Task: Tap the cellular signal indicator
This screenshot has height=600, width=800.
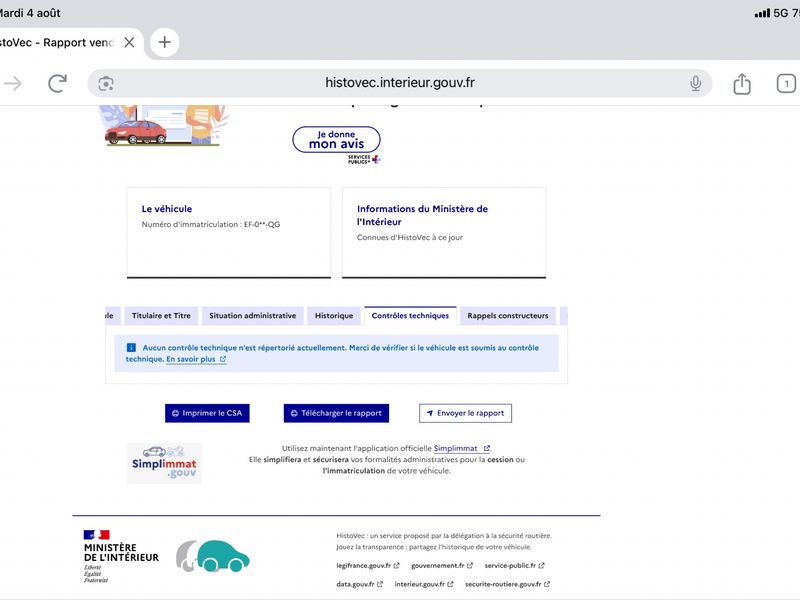Action: 762,13
